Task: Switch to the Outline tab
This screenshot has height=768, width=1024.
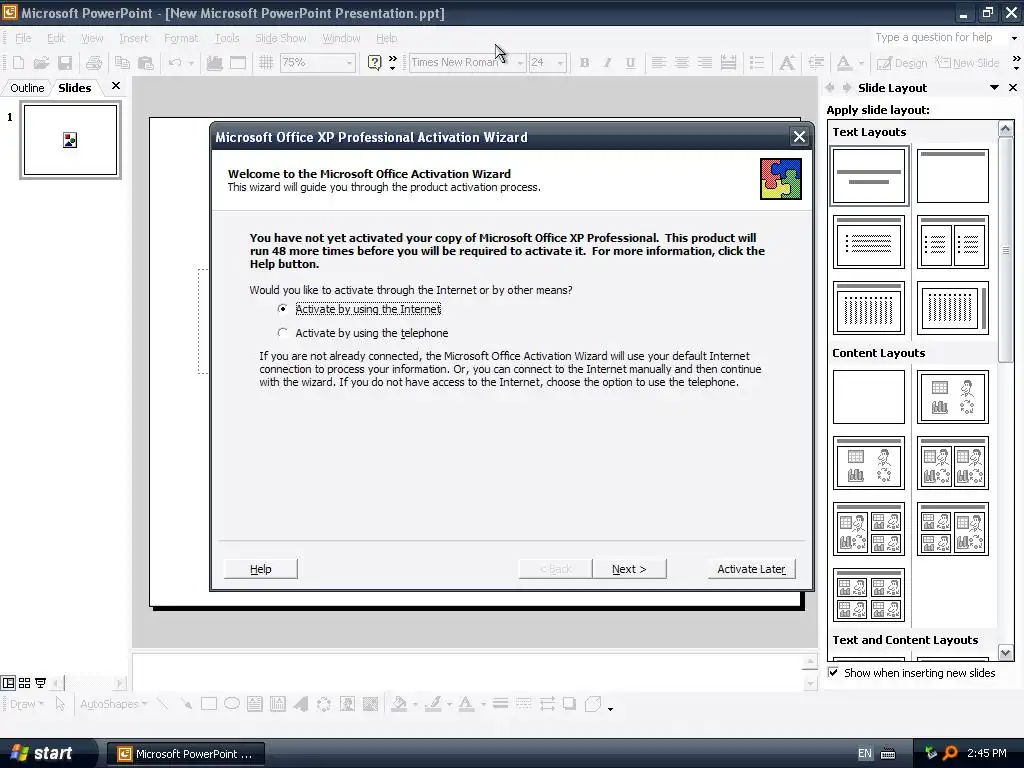Action: tap(27, 88)
